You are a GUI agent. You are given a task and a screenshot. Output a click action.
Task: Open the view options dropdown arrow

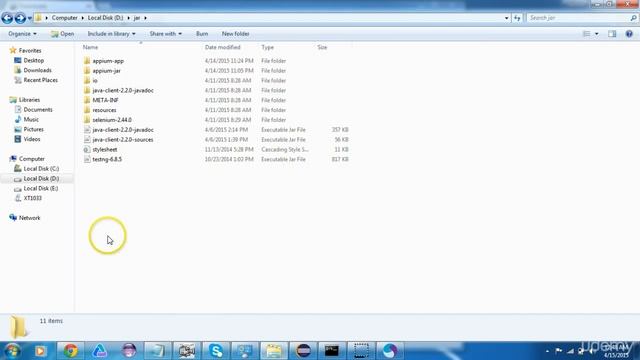[597, 34]
